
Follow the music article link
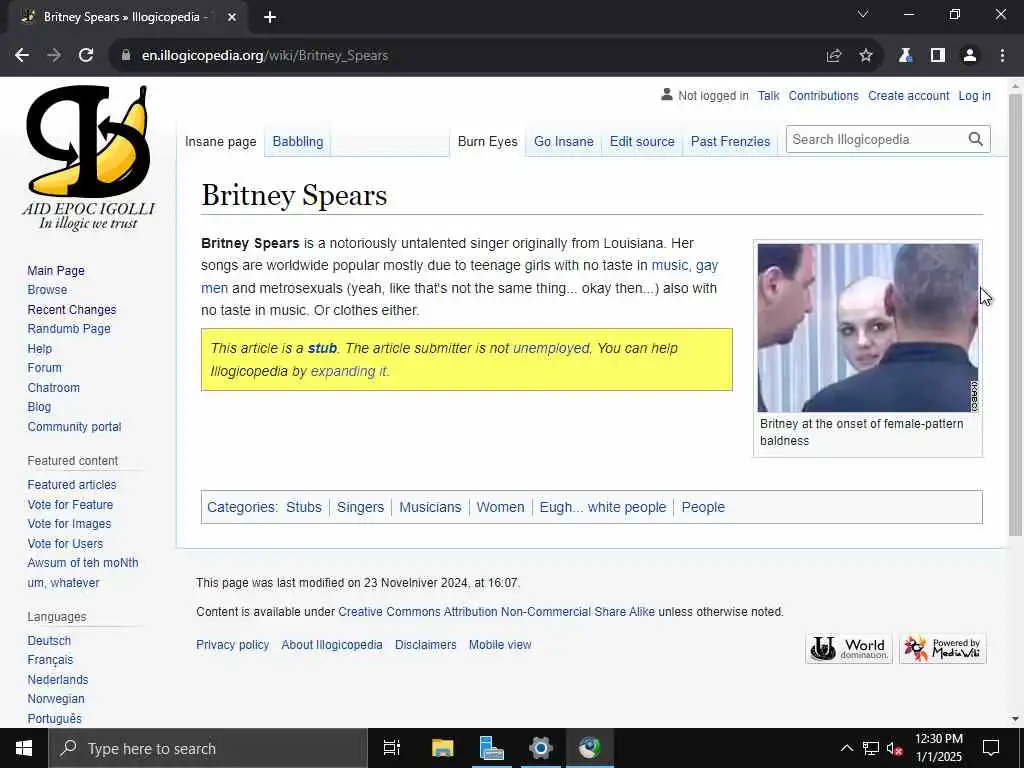[x=670, y=265]
